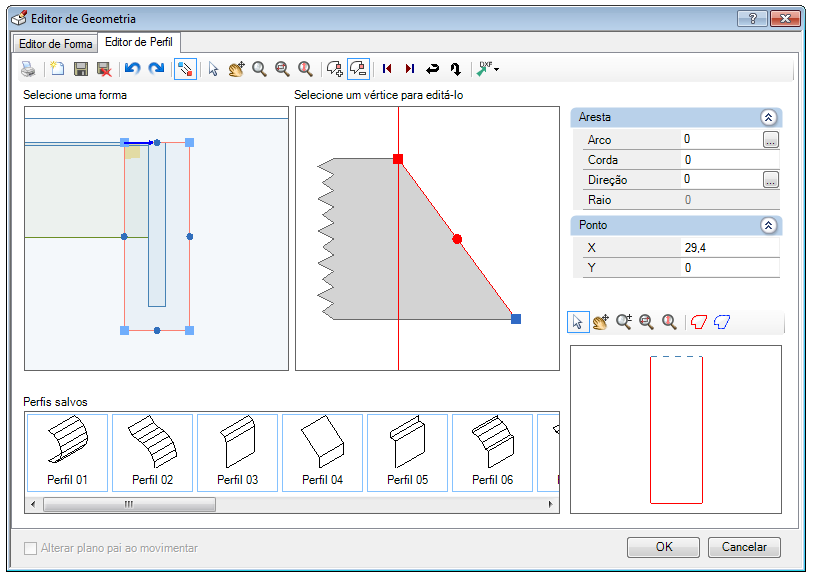Select the Perfil 04 thumbnail
Image resolution: width=819 pixels, height=577 pixels.
[x=322, y=453]
